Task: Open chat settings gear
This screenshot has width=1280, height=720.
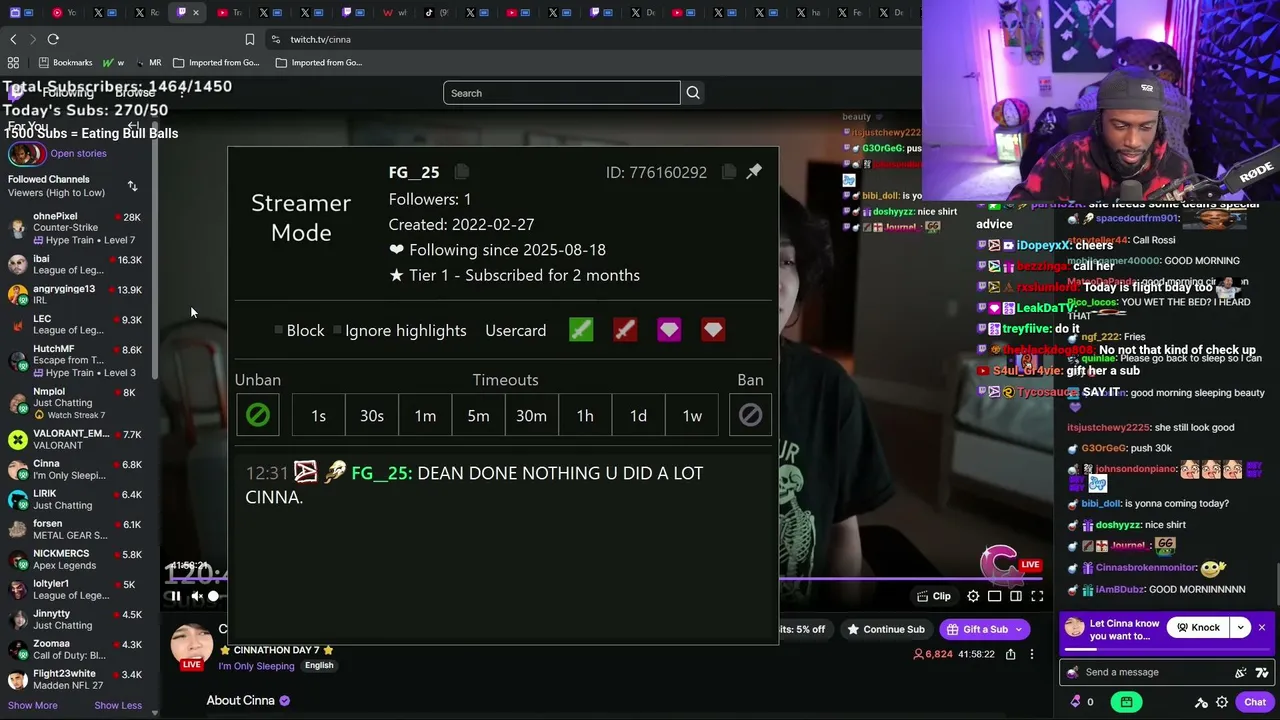Action: 1221,702
